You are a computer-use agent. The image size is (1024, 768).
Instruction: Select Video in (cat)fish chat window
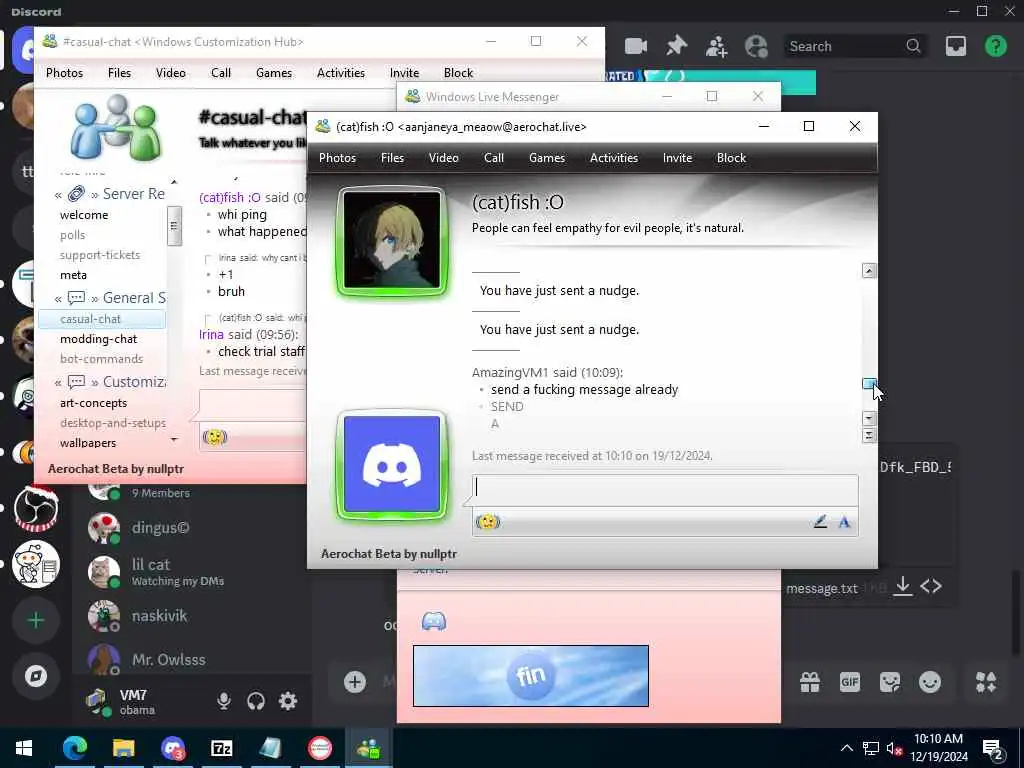[443, 158]
